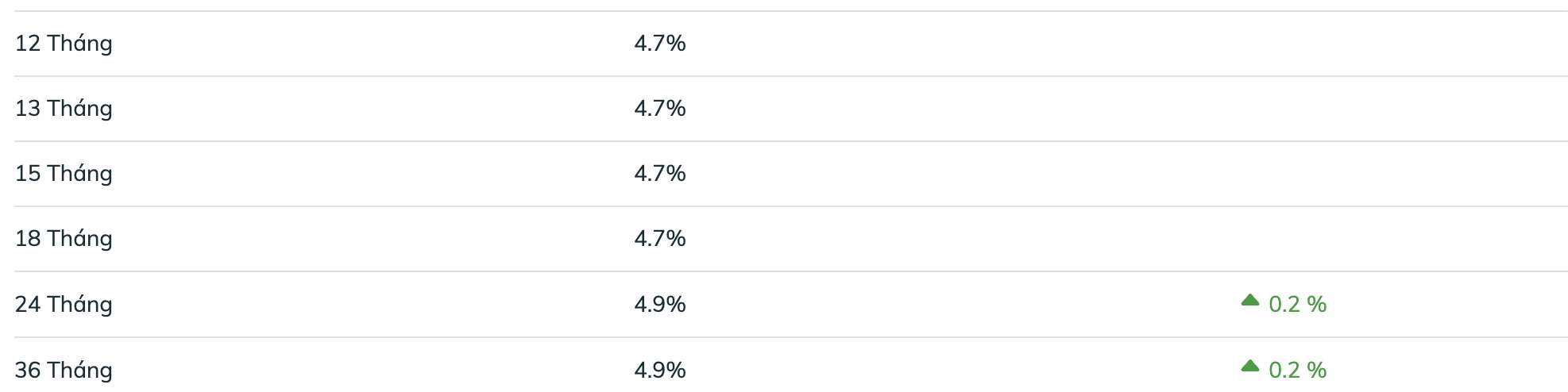Select the 13 Tháng term label

tap(64, 108)
